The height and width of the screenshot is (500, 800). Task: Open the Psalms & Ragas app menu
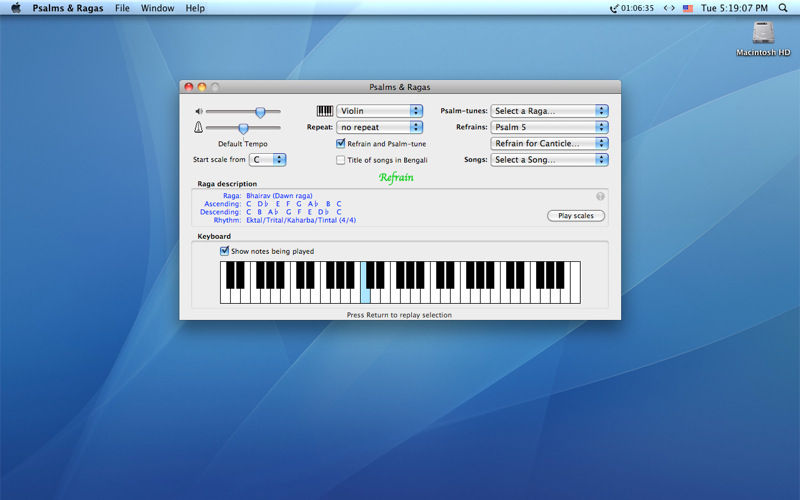(x=67, y=8)
